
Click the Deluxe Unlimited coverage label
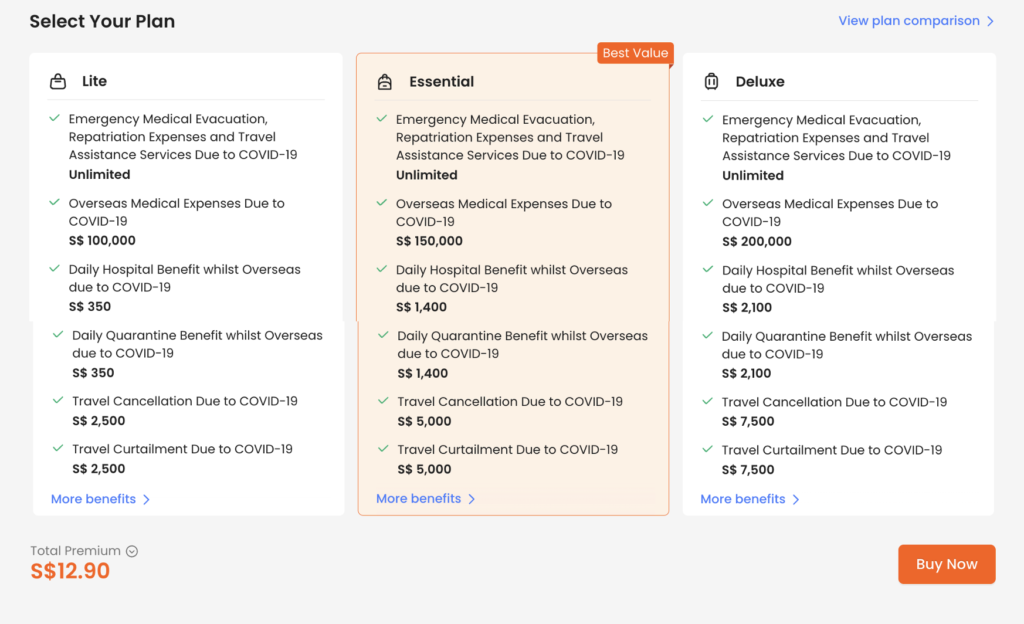point(752,176)
